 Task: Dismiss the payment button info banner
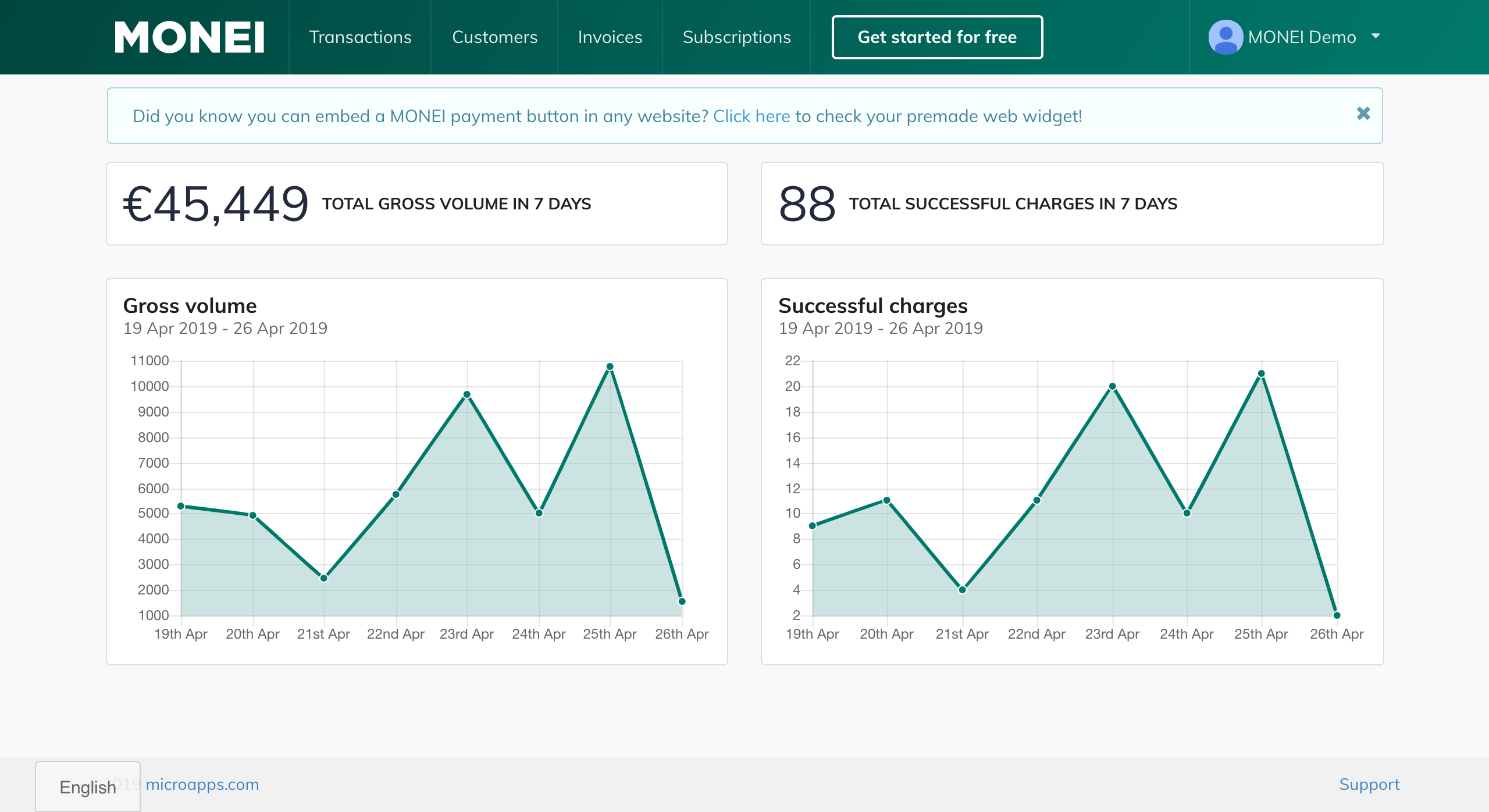tap(1363, 113)
